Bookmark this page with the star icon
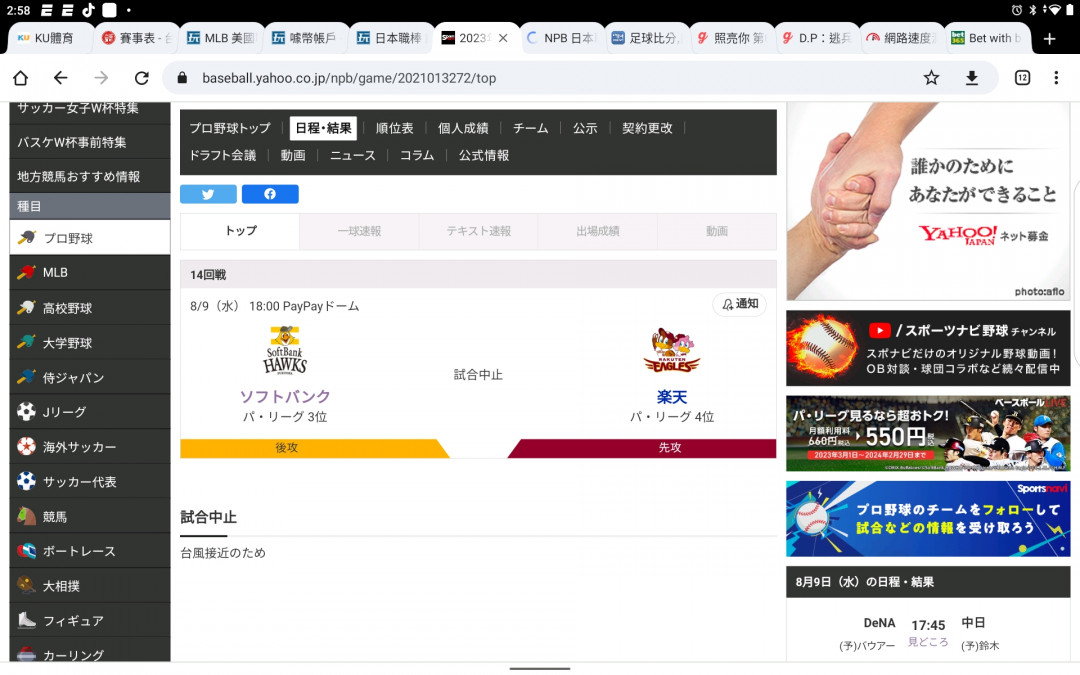 click(x=931, y=78)
